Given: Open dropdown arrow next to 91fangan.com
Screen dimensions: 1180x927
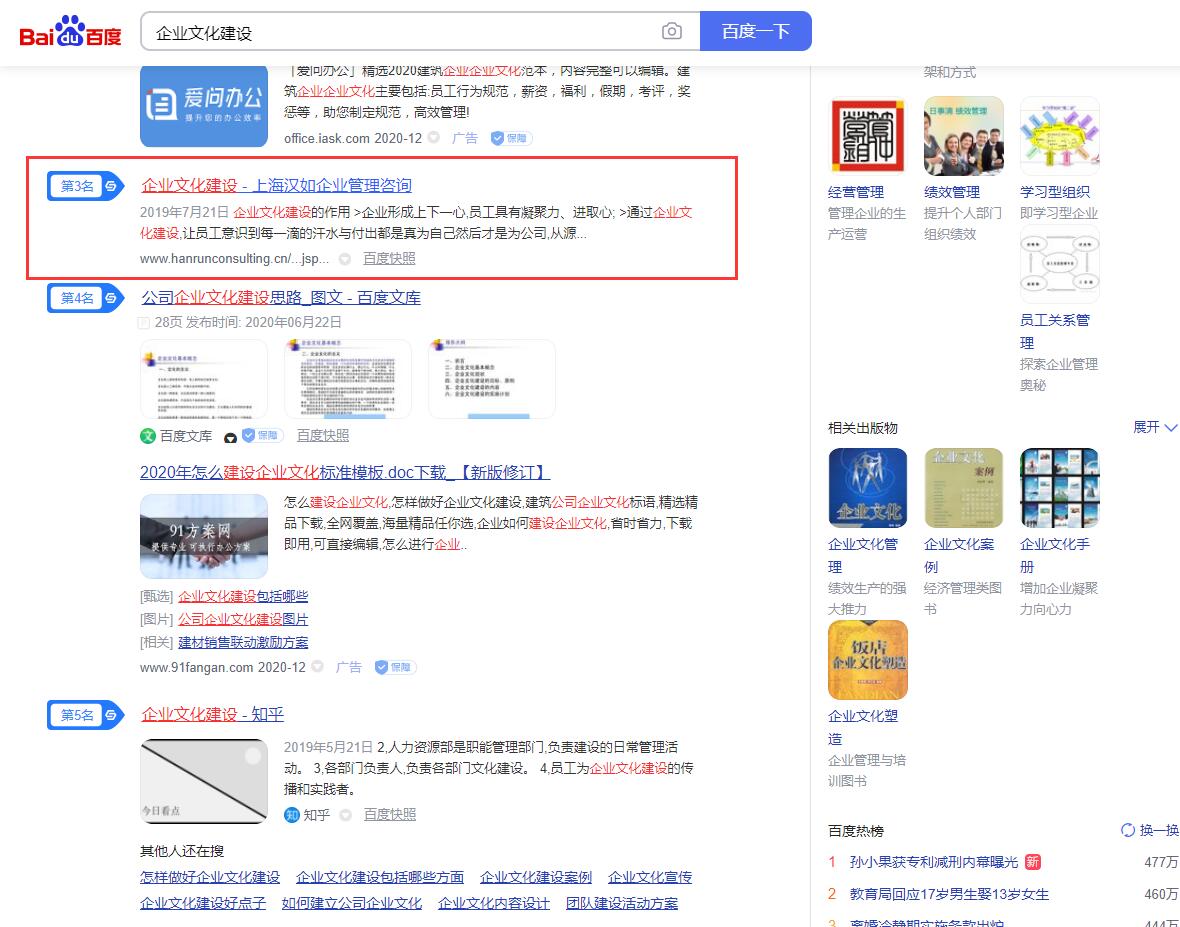Looking at the screenshot, I should click(x=317, y=667).
